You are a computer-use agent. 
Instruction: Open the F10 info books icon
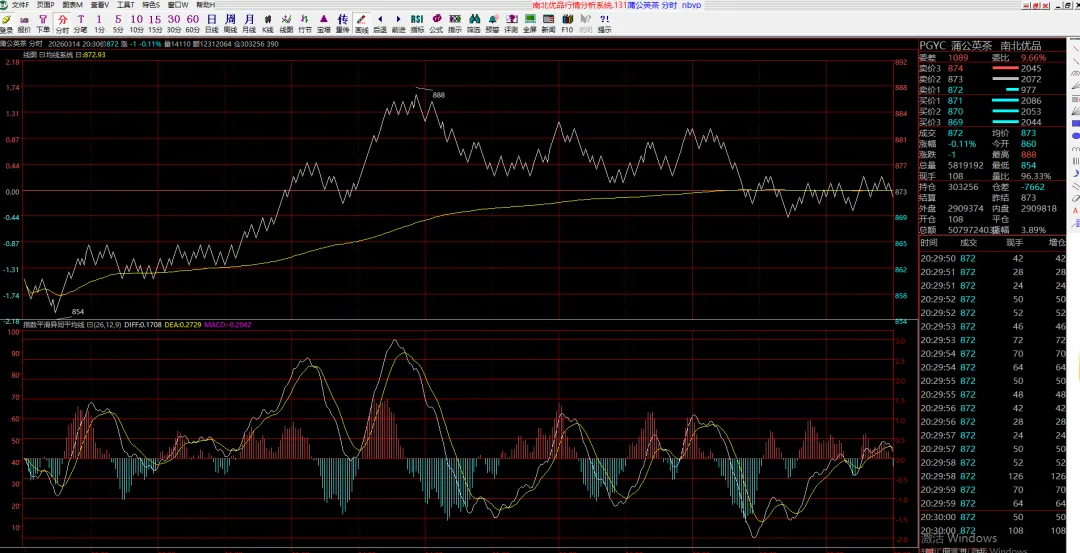567,23
